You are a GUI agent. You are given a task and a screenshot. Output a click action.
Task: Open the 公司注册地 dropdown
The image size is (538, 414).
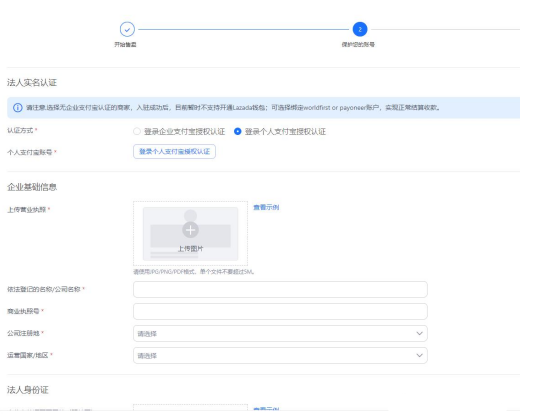(x=280, y=333)
